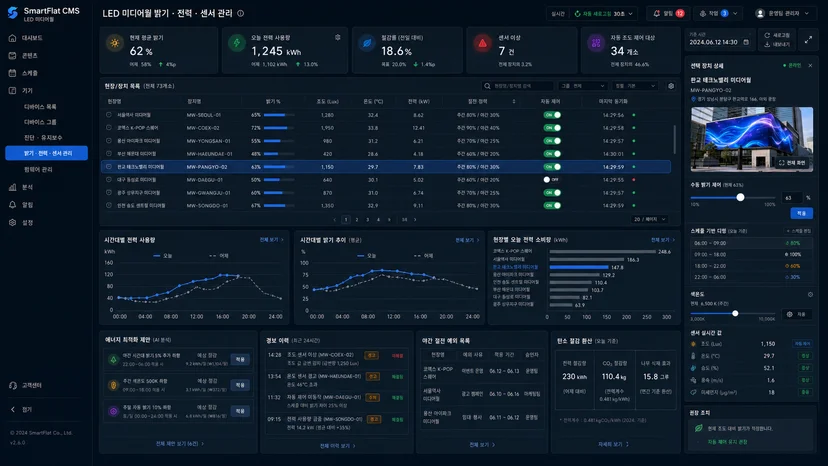Click the calendar icon beside 2024.06.12 14:30
This screenshot has height=466, width=828.
pyautogui.click(x=746, y=42)
